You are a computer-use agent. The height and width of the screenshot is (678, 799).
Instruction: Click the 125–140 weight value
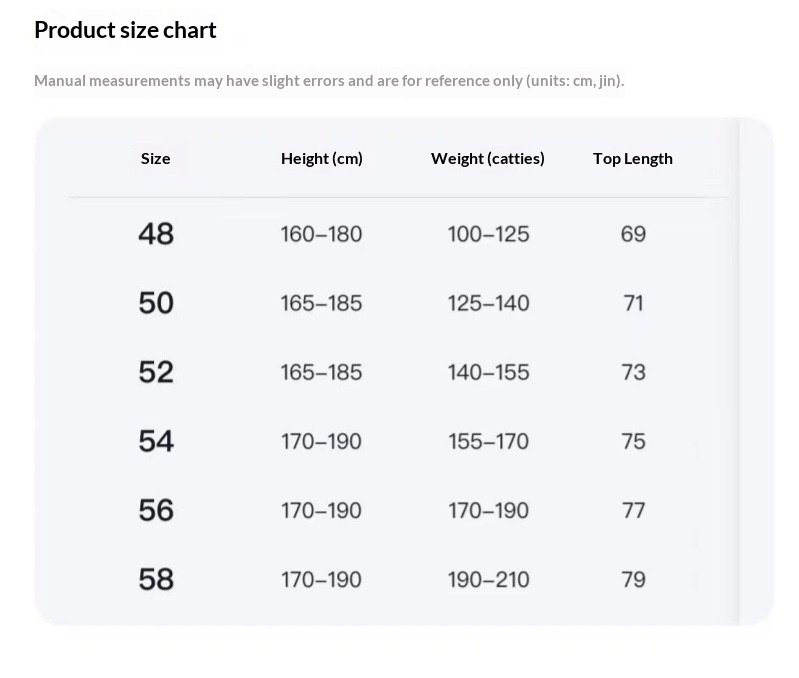click(x=489, y=304)
